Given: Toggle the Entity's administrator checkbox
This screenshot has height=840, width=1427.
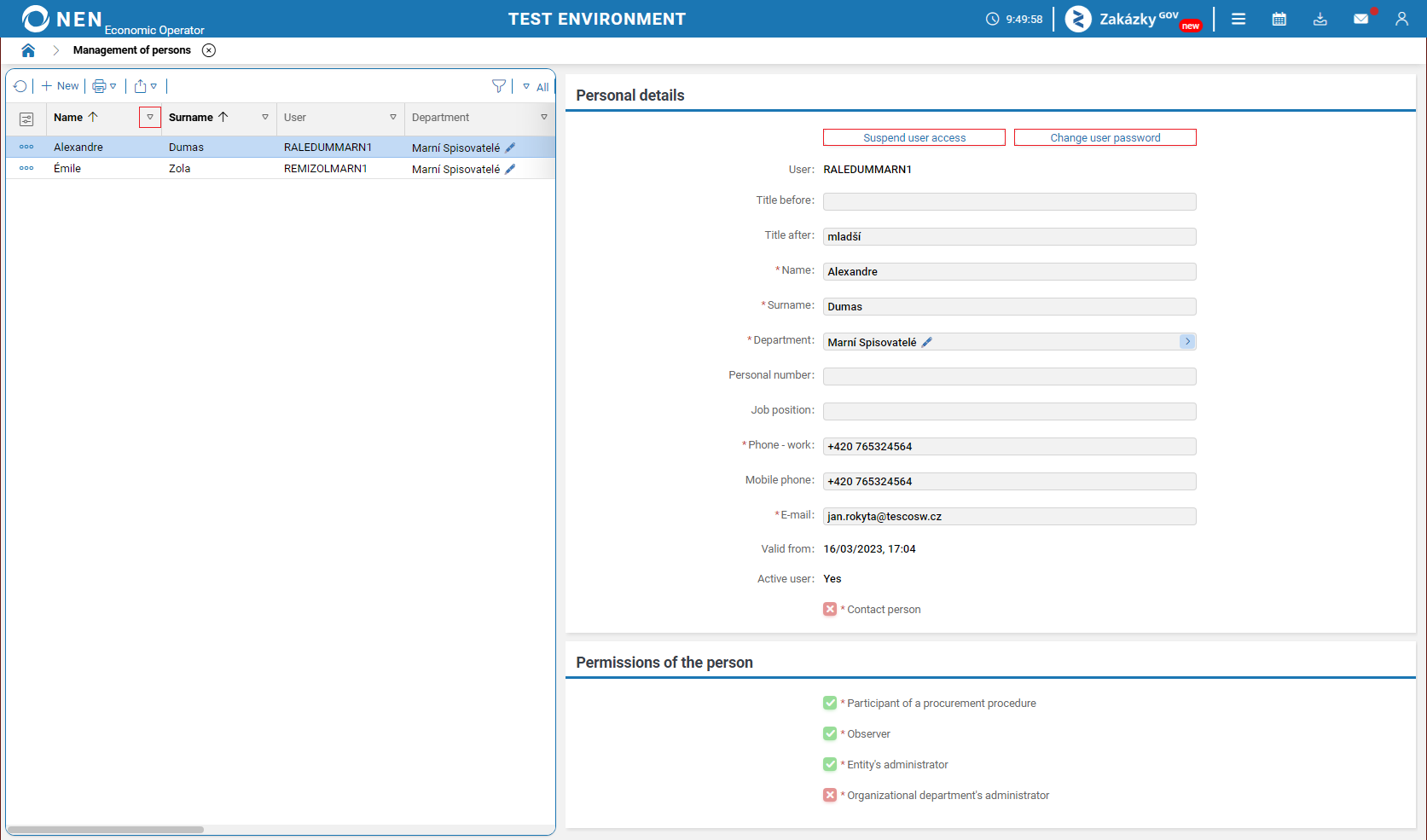Looking at the screenshot, I should [830, 764].
